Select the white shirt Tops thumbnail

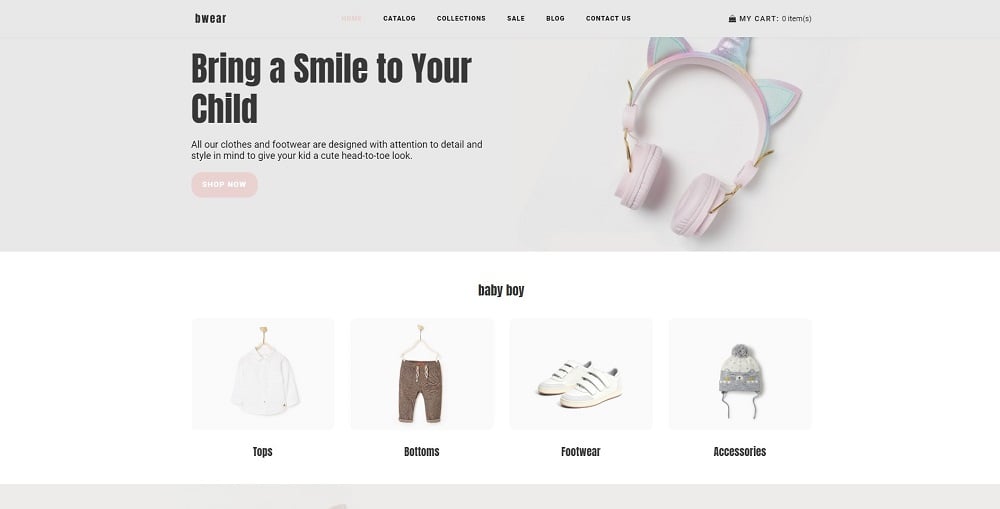[x=263, y=374]
